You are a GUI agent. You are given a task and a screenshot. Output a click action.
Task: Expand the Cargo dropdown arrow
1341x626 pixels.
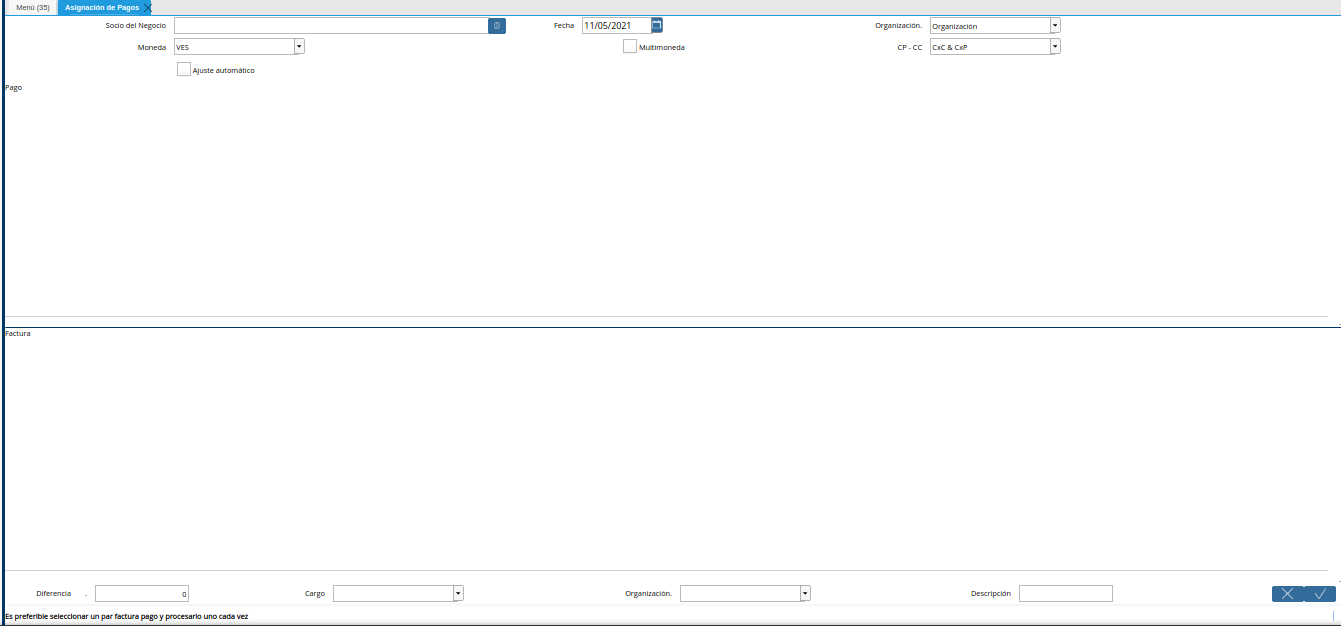pyautogui.click(x=458, y=593)
